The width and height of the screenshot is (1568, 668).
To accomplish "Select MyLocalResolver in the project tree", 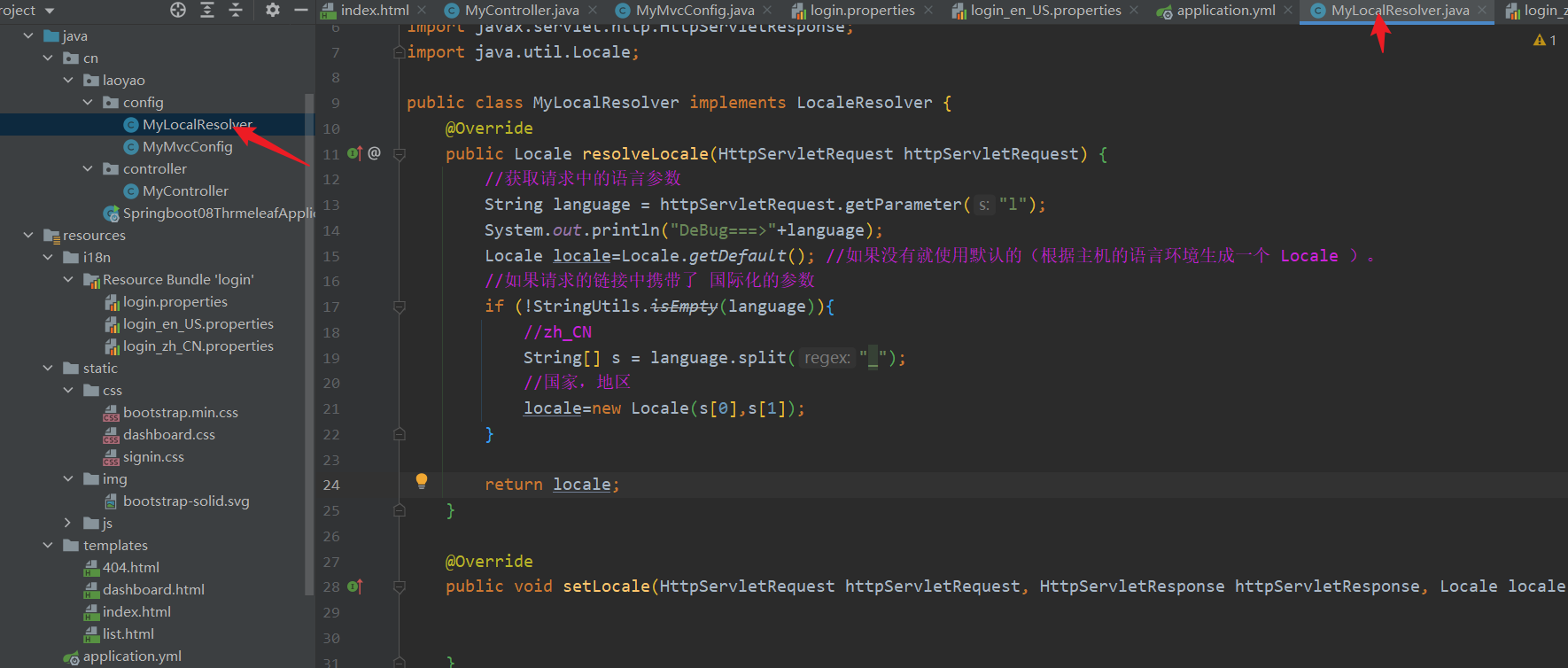I will tap(198, 125).
